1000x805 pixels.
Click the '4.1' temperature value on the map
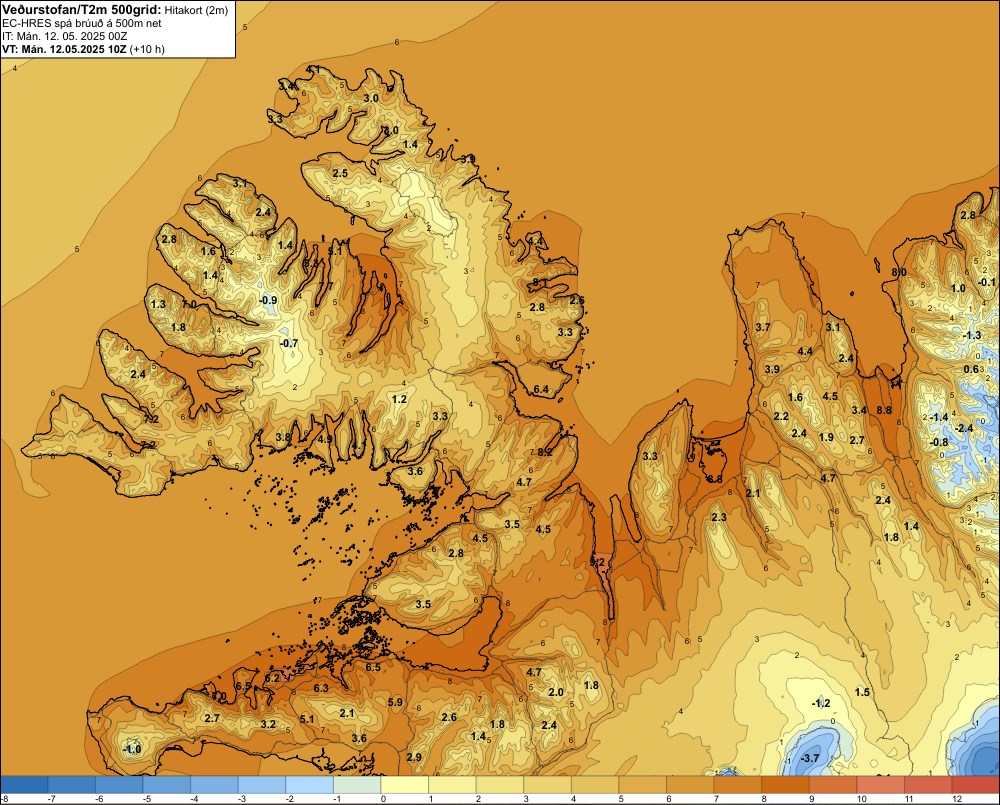click(x=313, y=70)
